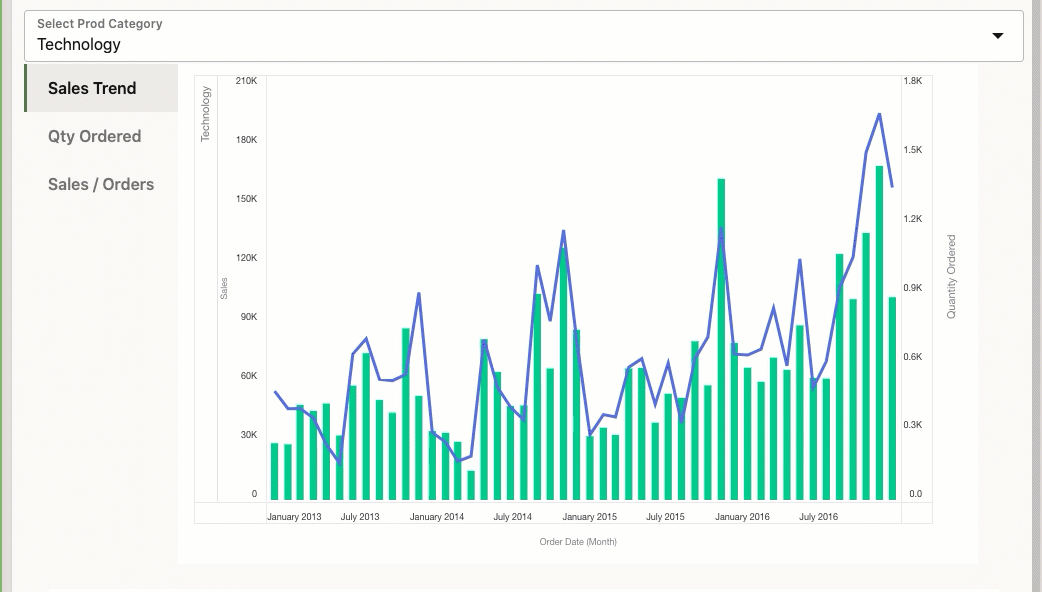This screenshot has height=592, width=1042.
Task: Click the 30K sales axis tick
Action: click(249, 435)
